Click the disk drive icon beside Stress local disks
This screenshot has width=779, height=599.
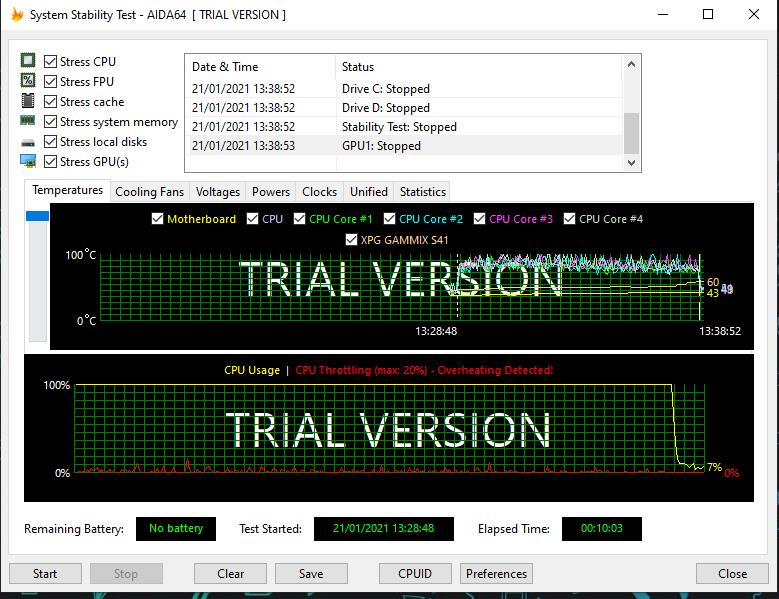(28, 143)
